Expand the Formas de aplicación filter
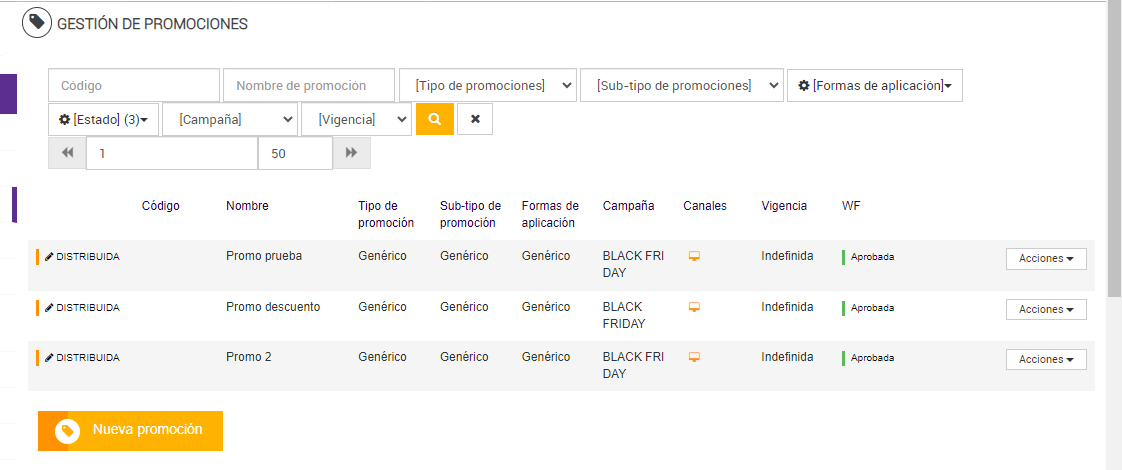 [x=875, y=85]
